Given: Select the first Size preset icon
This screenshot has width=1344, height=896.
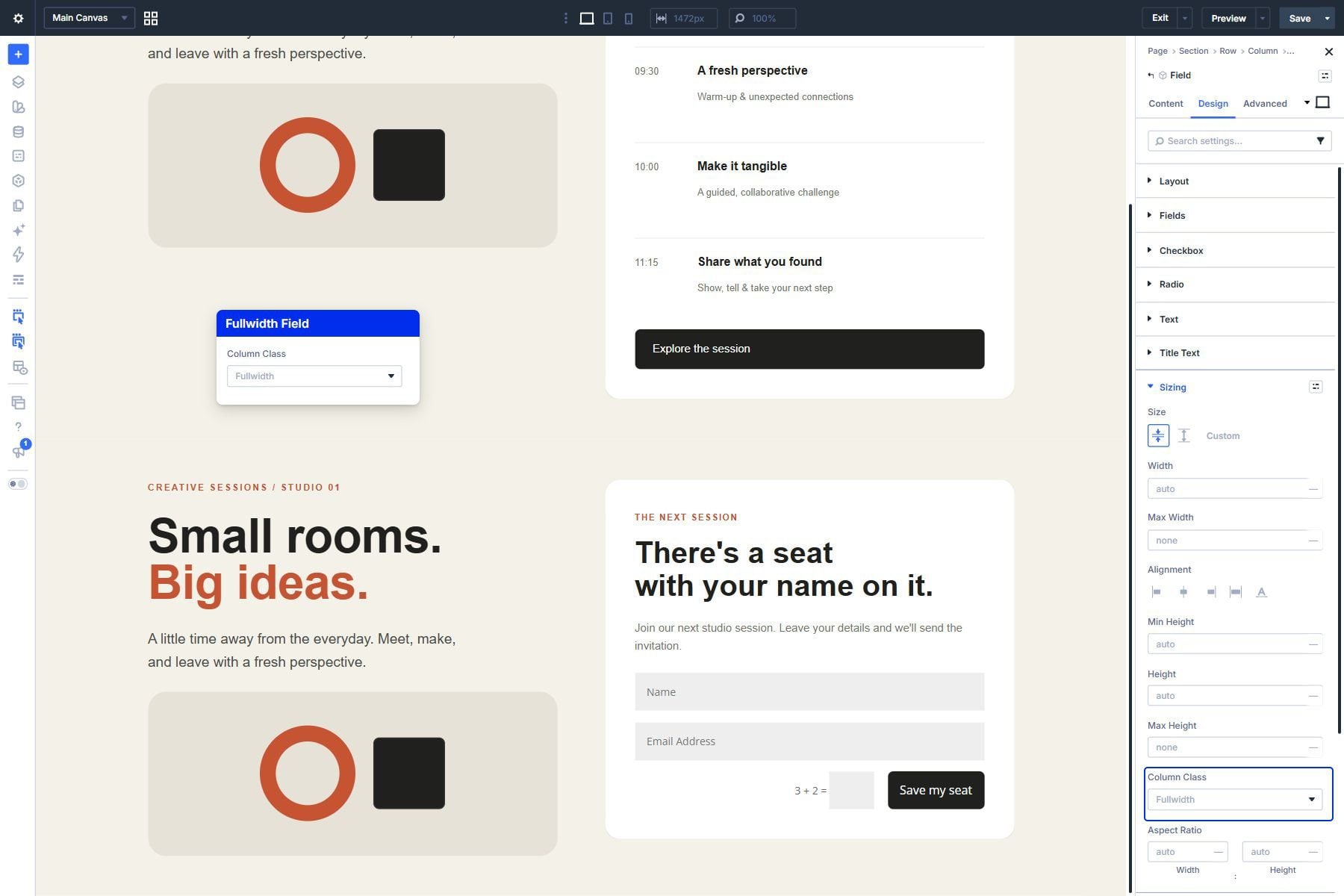Looking at the screenshot, I should pos(1158,435).
